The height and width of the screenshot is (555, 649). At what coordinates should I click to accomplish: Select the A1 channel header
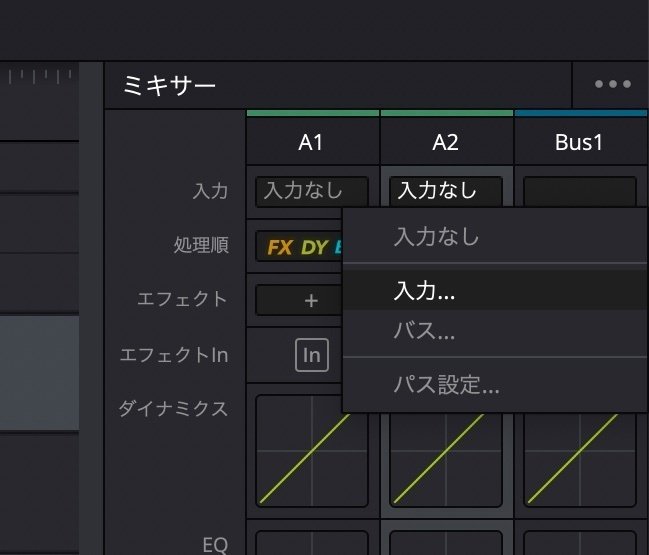point(312,143)
